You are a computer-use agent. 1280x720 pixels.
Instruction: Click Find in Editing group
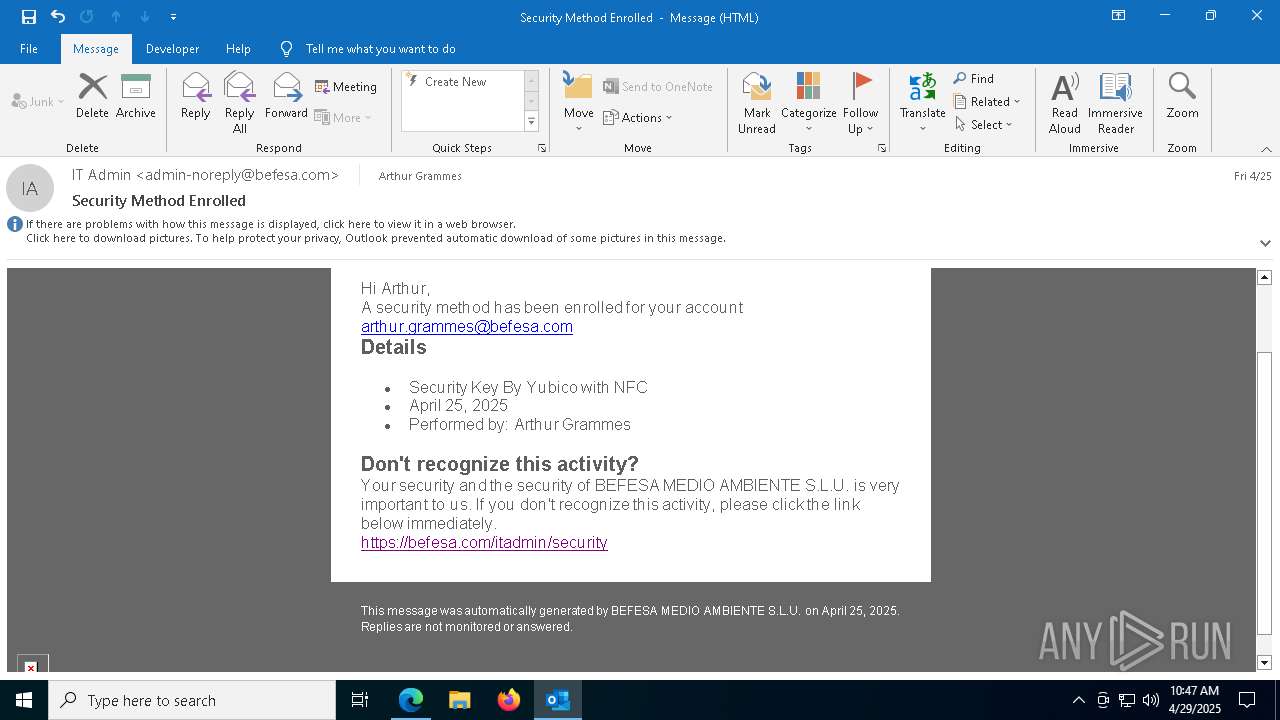(x=974, y=78)
